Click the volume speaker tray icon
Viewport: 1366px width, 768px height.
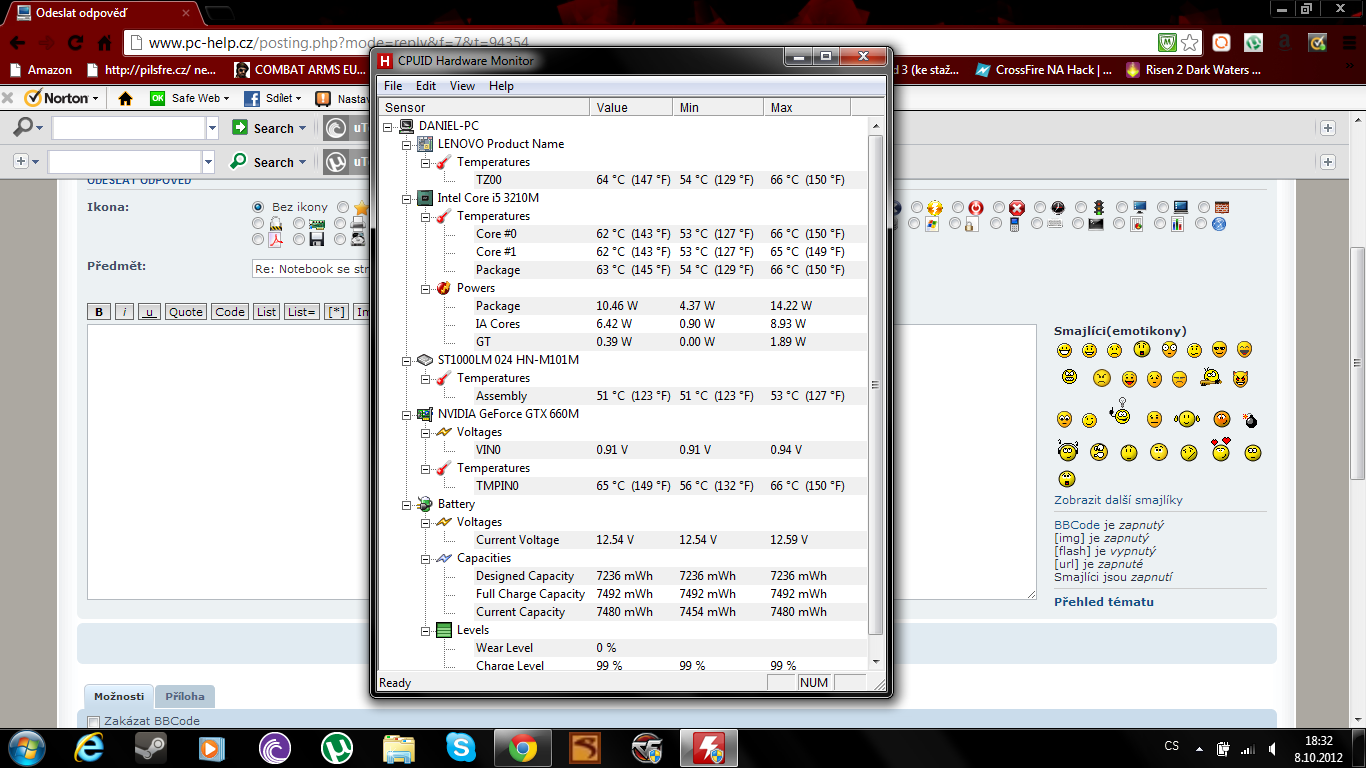pyautogui.click(x=1272, y=748)
